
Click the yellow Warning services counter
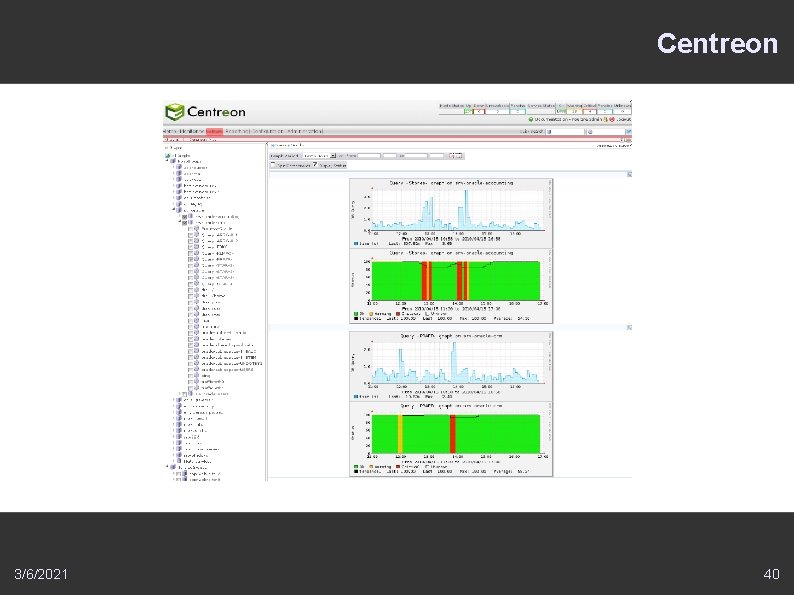(574, 111)
